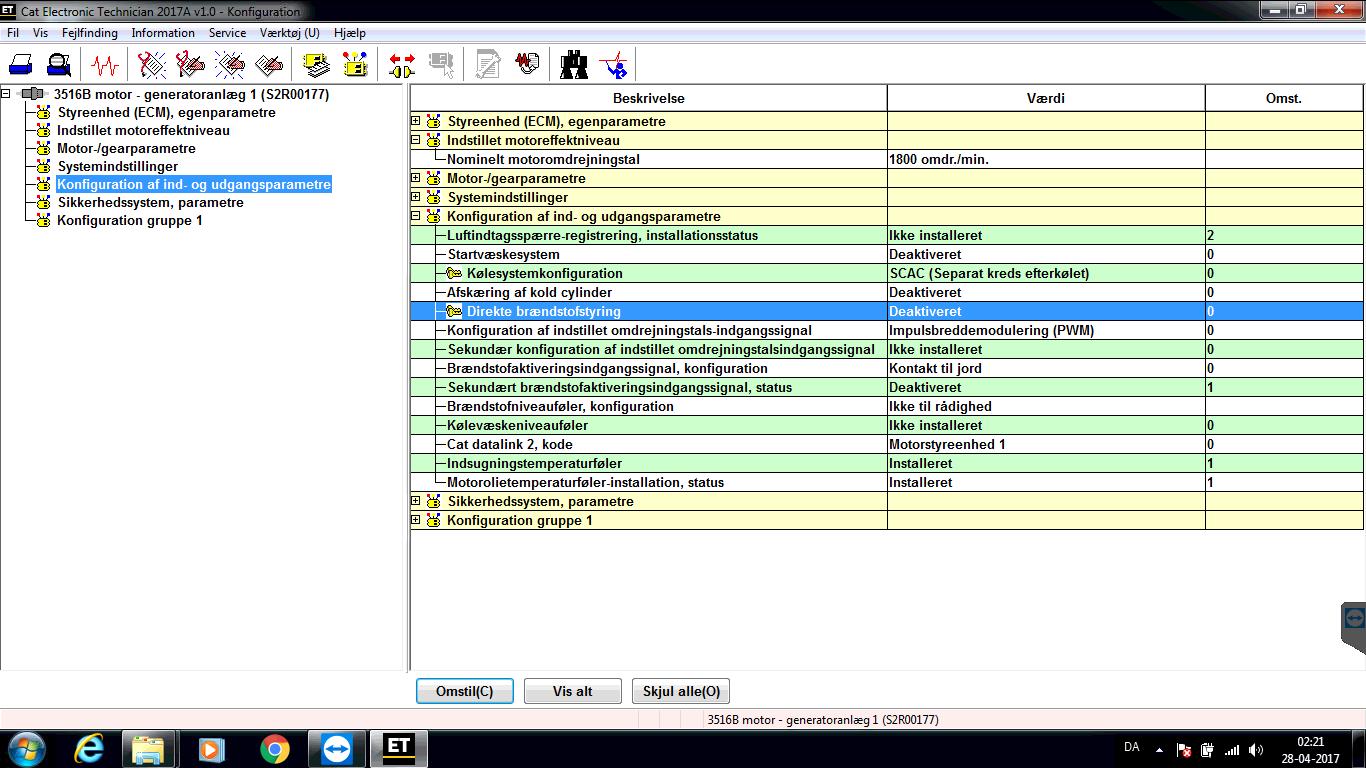
Task: Open Google Chrome from the taskbar
Action: [274, 748]
